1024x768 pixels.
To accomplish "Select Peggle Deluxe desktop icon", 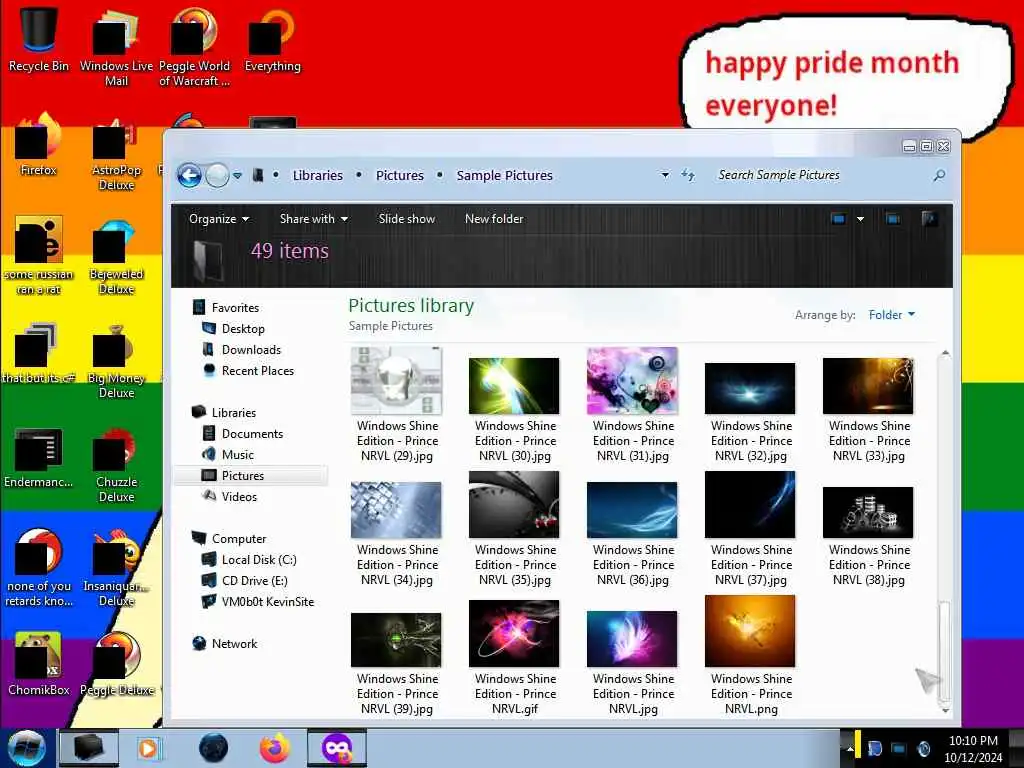I will [x=118, y=664].
